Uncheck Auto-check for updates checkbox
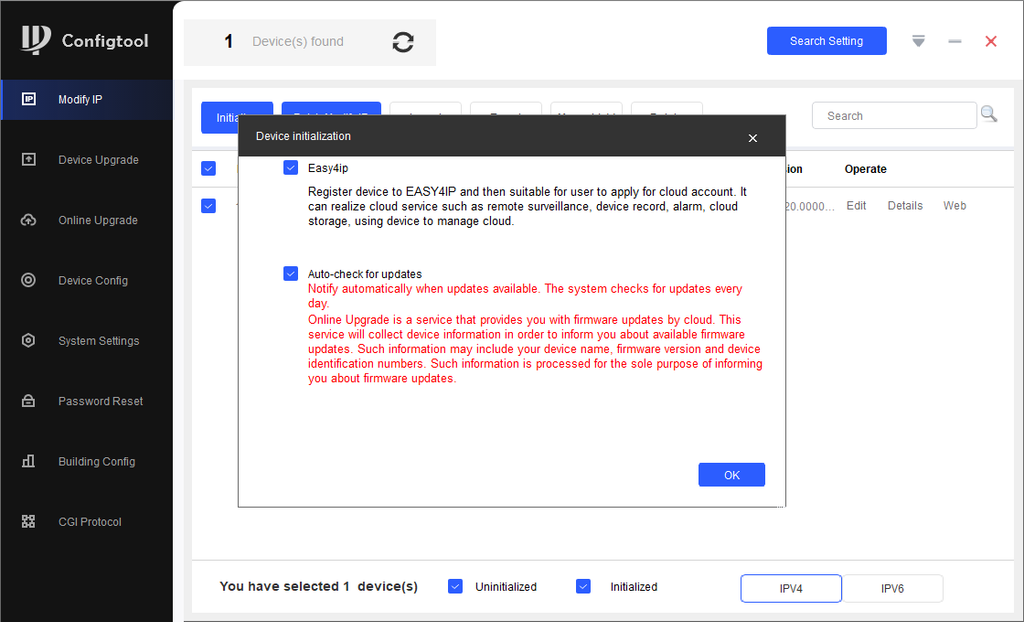The width and height of the screenshot is (1024, 622). pos(291,274)
